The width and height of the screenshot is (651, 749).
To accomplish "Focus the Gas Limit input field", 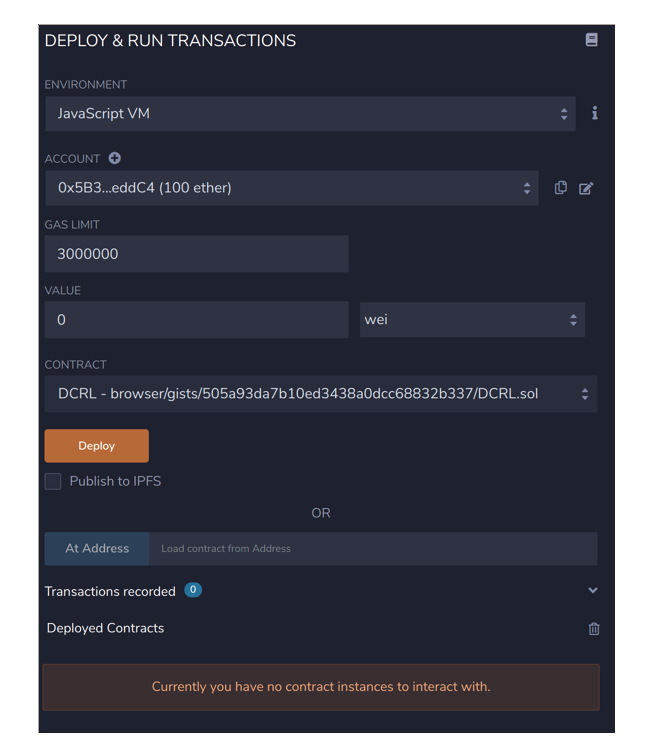I will (196, 254).
